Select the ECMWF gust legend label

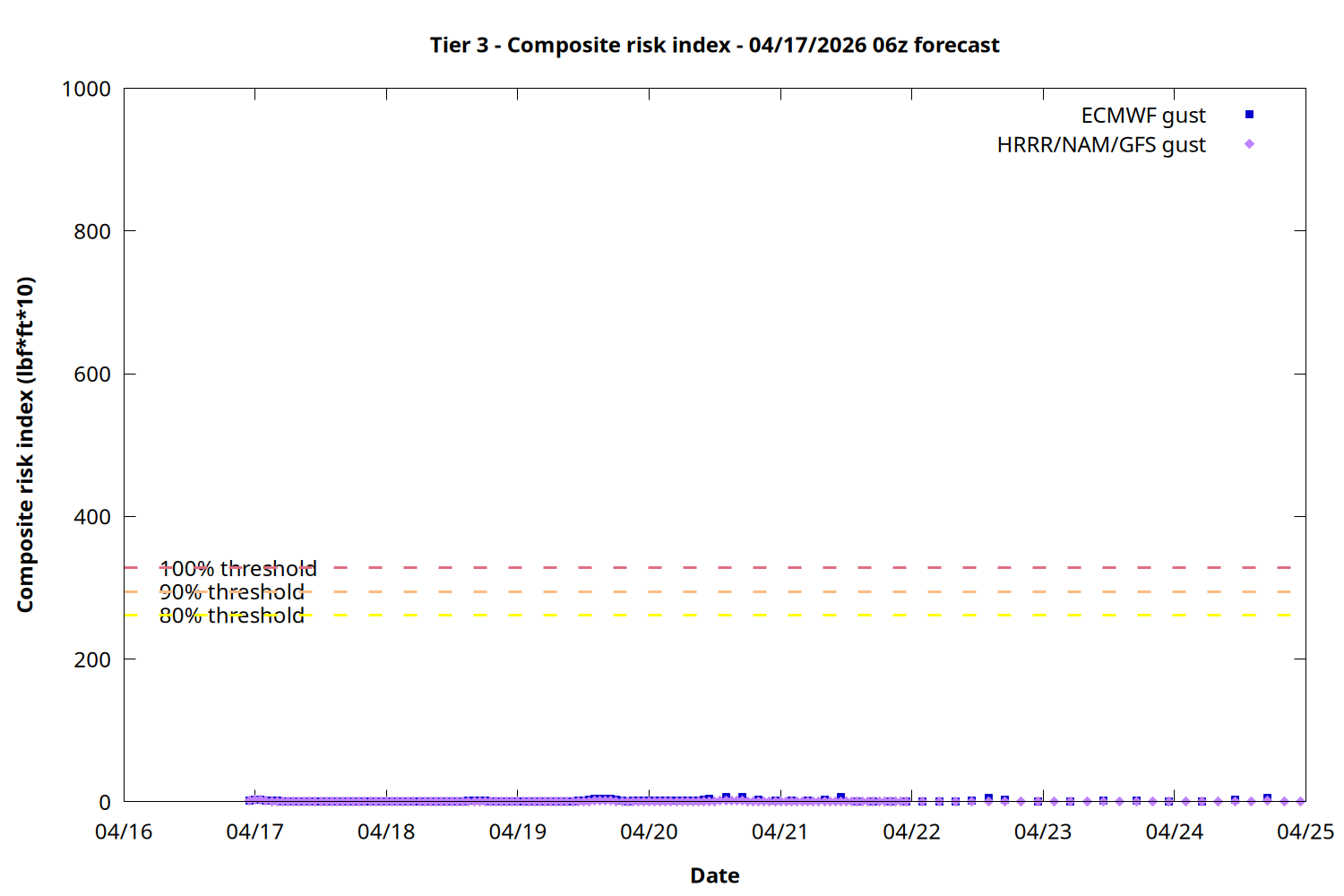(1142, 116)
